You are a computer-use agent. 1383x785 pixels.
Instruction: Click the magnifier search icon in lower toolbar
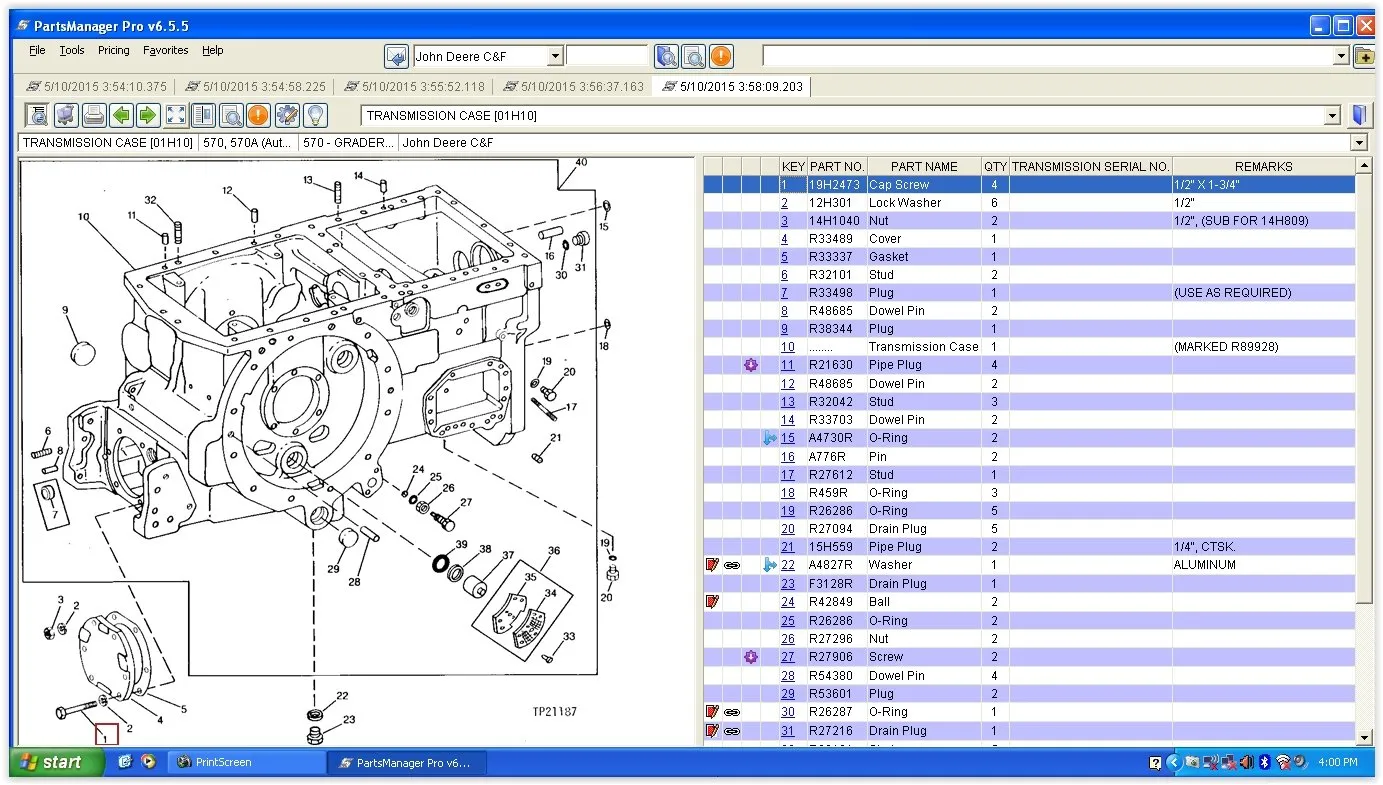[231, 115]
